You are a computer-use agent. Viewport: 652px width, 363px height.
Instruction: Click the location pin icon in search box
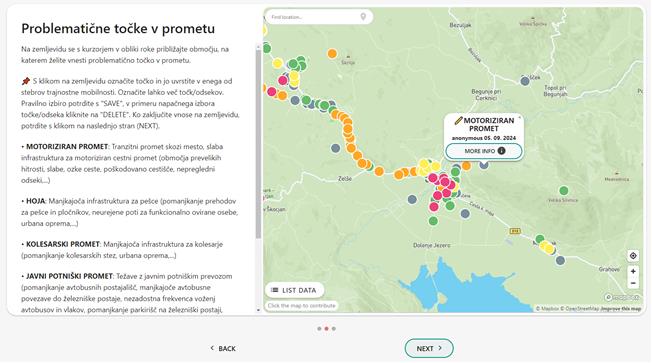[x=363, y=17]
